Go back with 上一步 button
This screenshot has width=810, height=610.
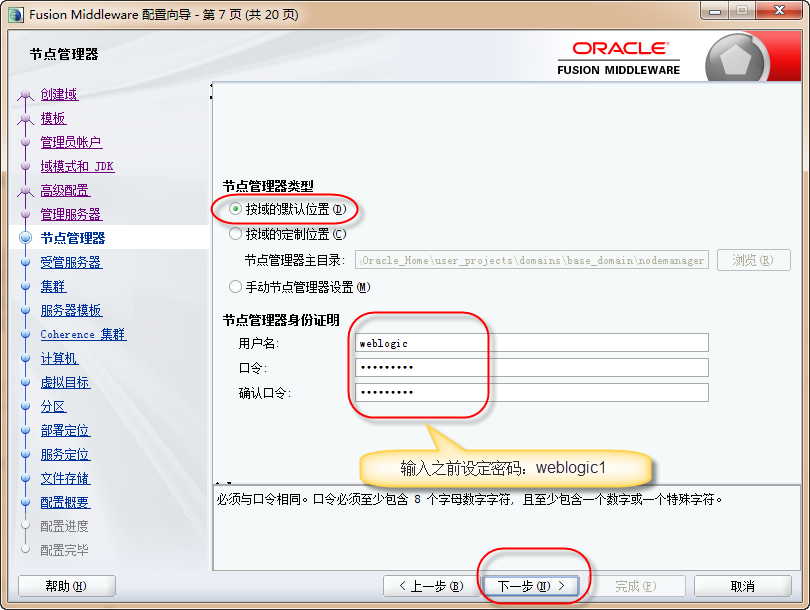click(x=431, y=586)
